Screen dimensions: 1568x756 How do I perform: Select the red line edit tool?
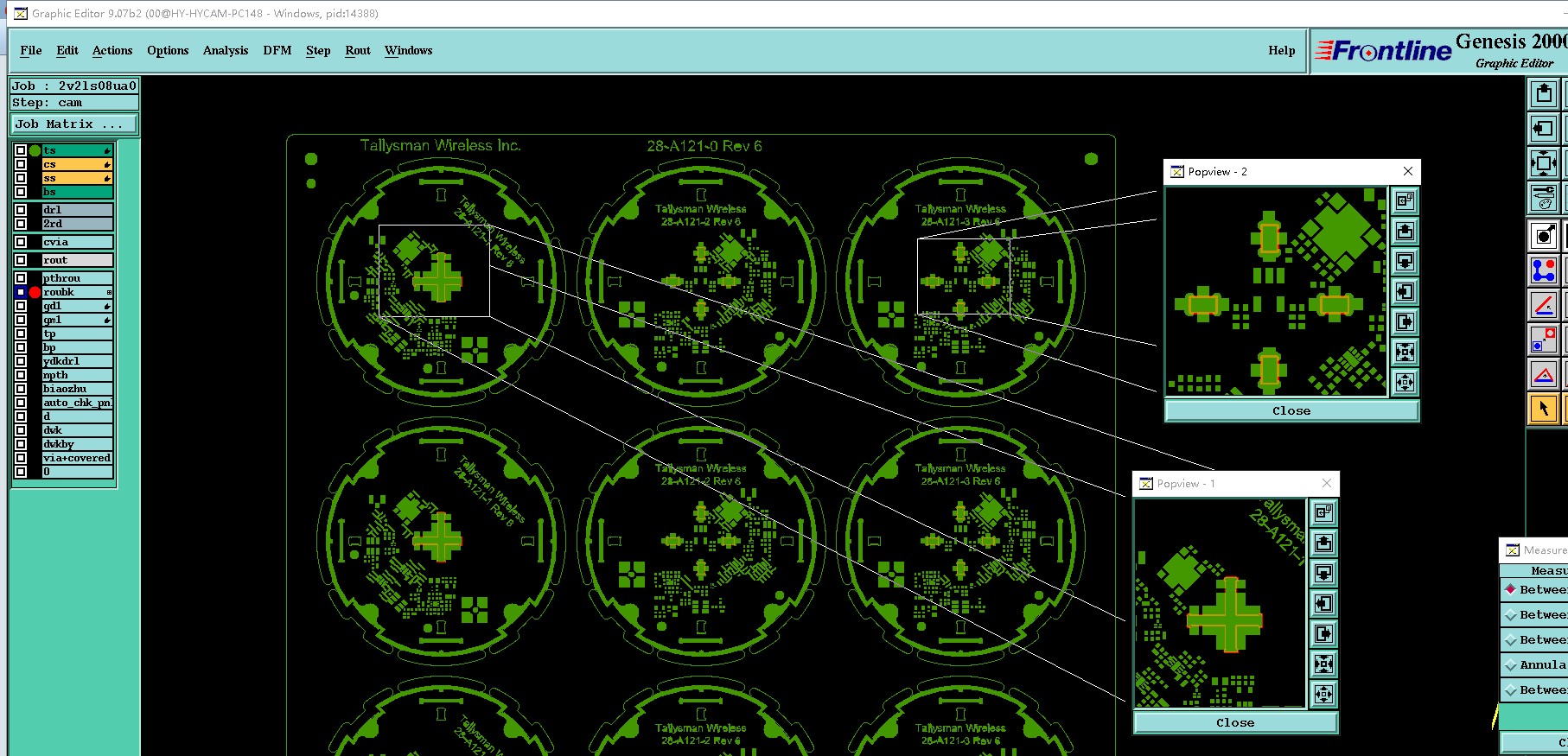[x=1544, y=305]
